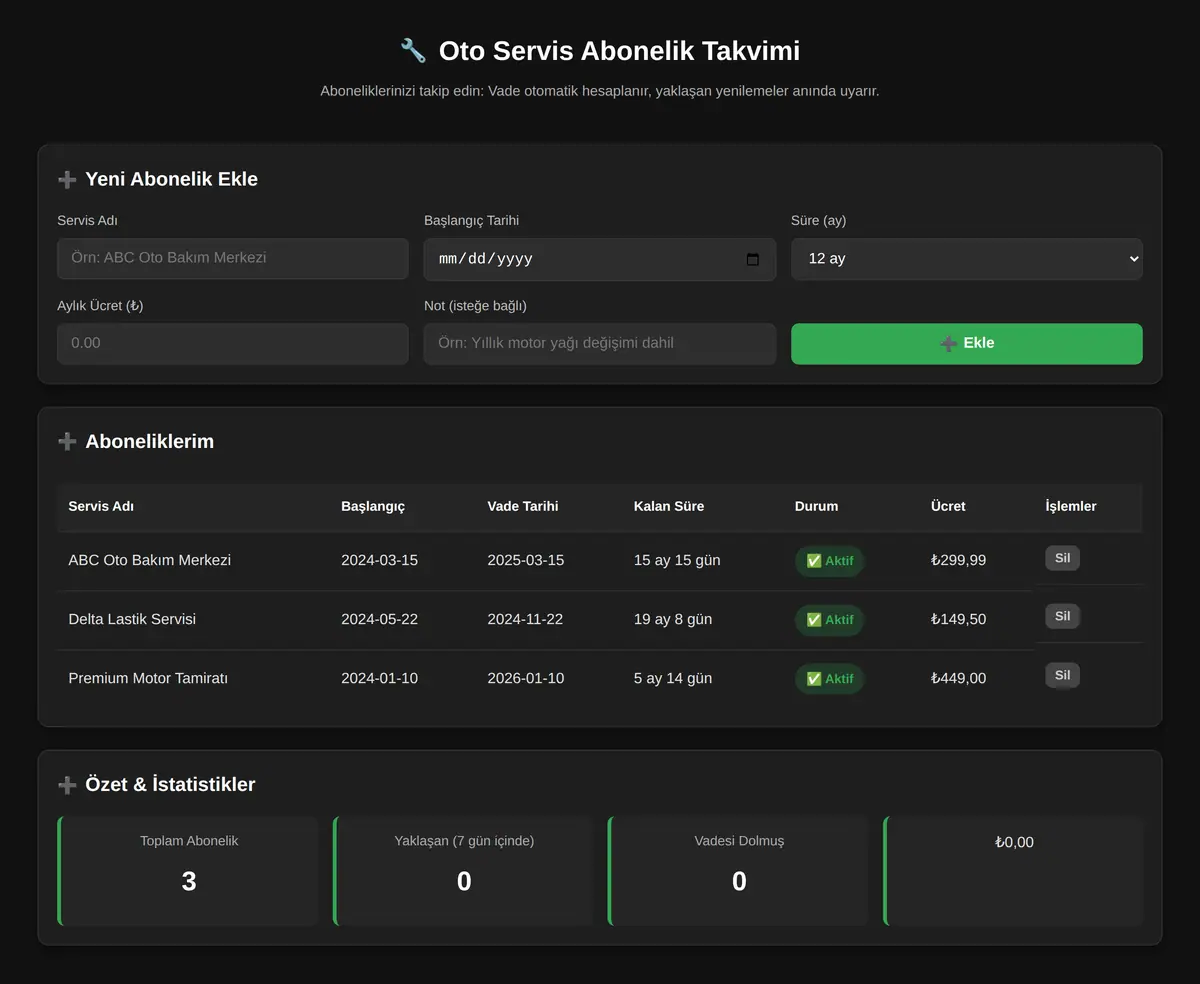Click the fee ₺299,99
The width and height of the screenshot is (1200, 984).
click(x=958, y=560)
